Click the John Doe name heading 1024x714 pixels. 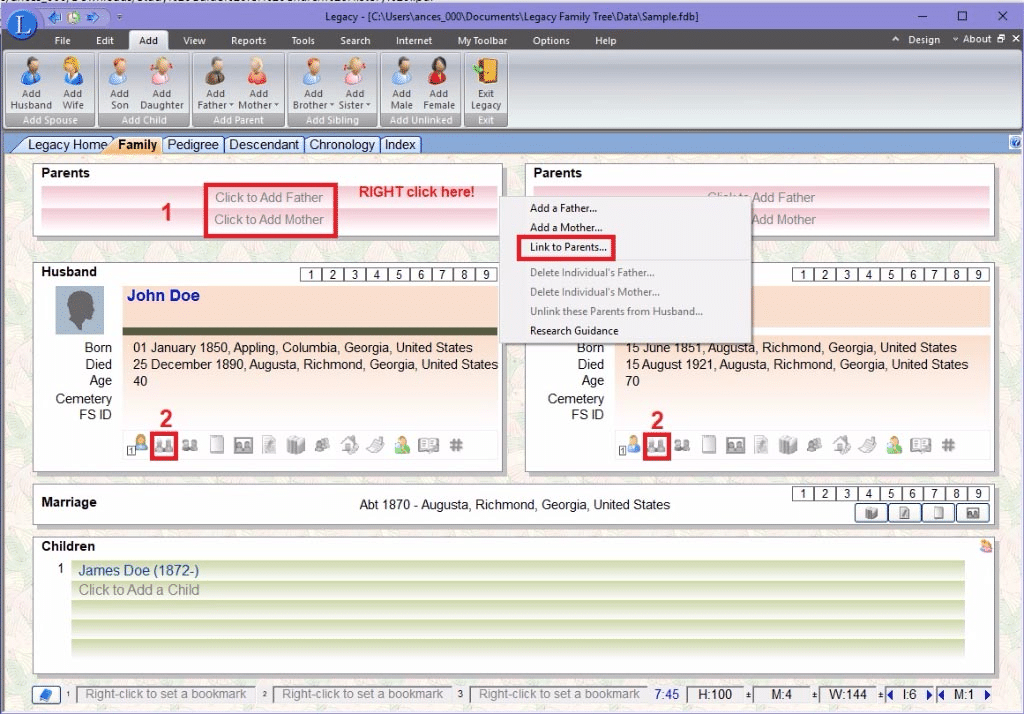163,296
